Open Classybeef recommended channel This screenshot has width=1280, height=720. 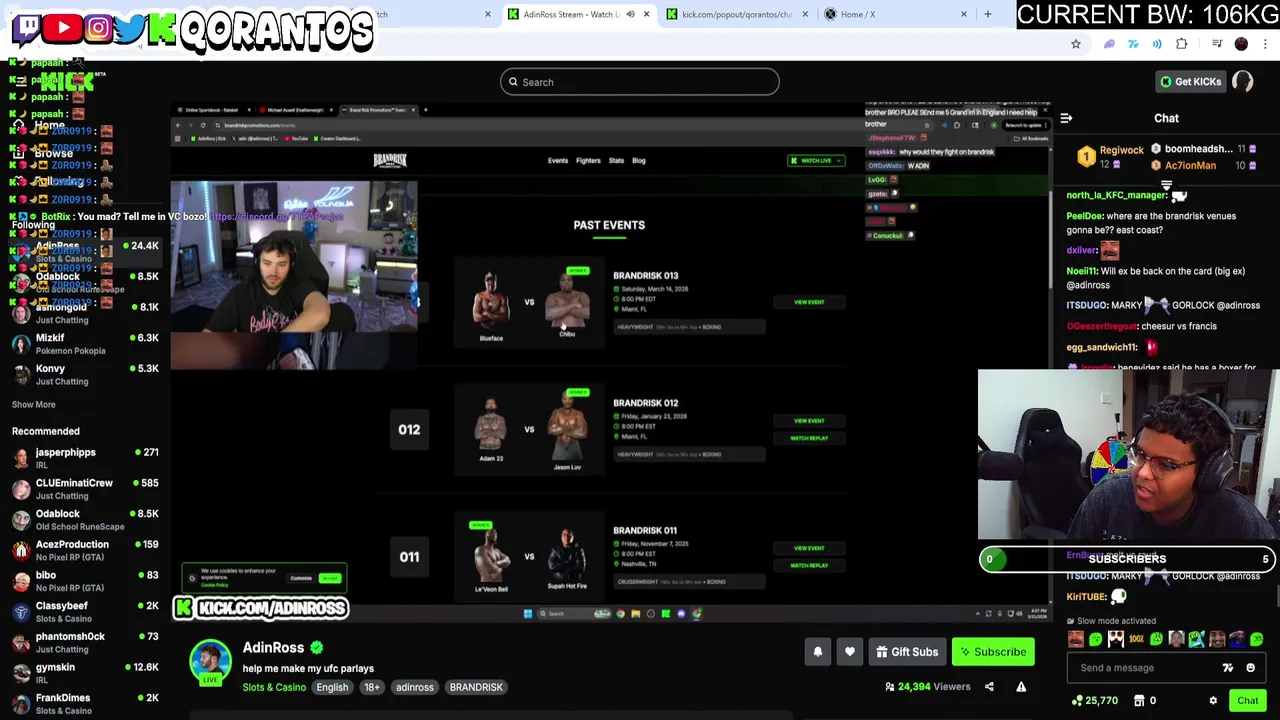[85, 612]
